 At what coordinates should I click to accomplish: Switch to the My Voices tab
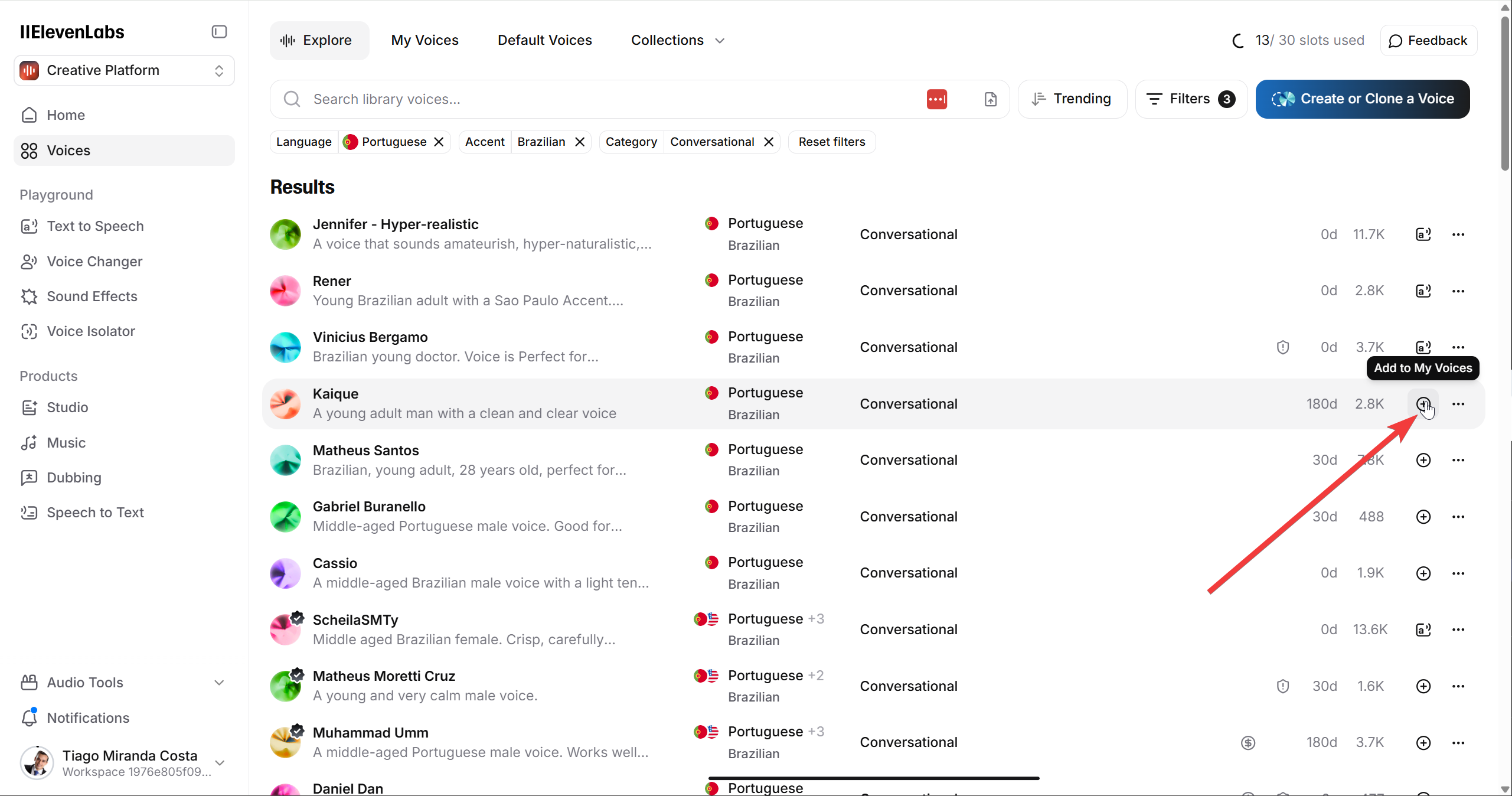click(x=424, y=40)
